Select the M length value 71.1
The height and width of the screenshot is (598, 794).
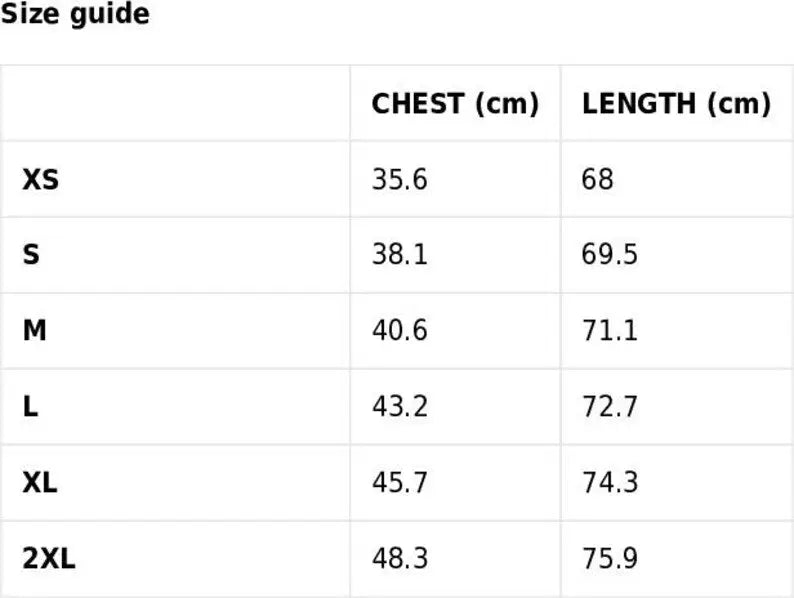click(x=610, y=331)
